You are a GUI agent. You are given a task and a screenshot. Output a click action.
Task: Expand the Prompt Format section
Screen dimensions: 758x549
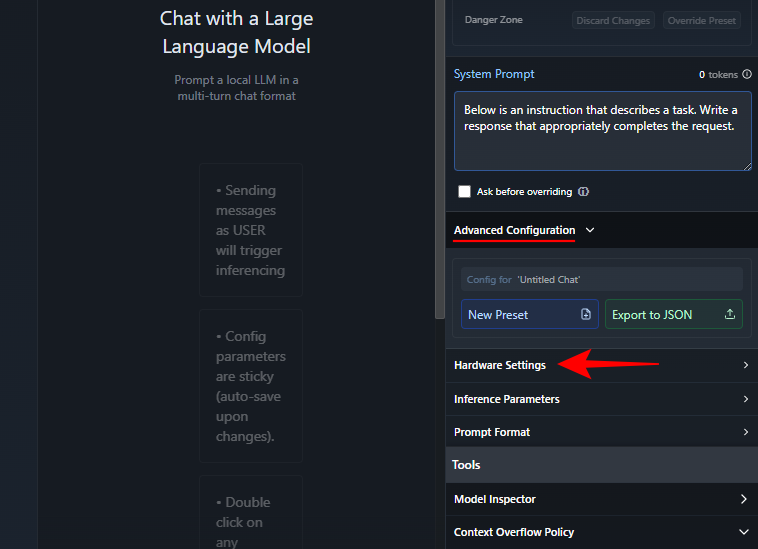click(x=601, y=432)
